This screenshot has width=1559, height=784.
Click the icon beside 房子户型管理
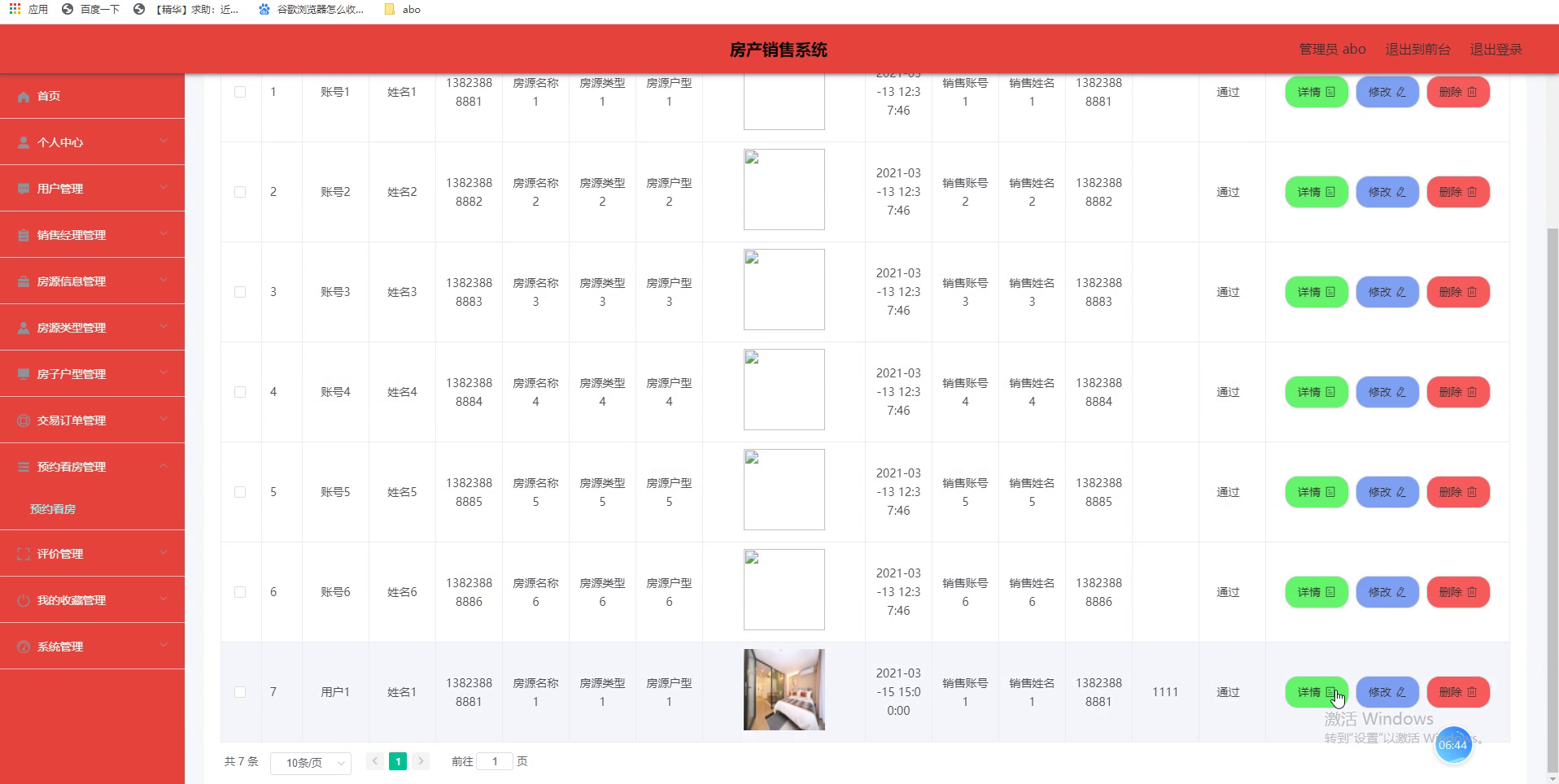tap(24, 374)
